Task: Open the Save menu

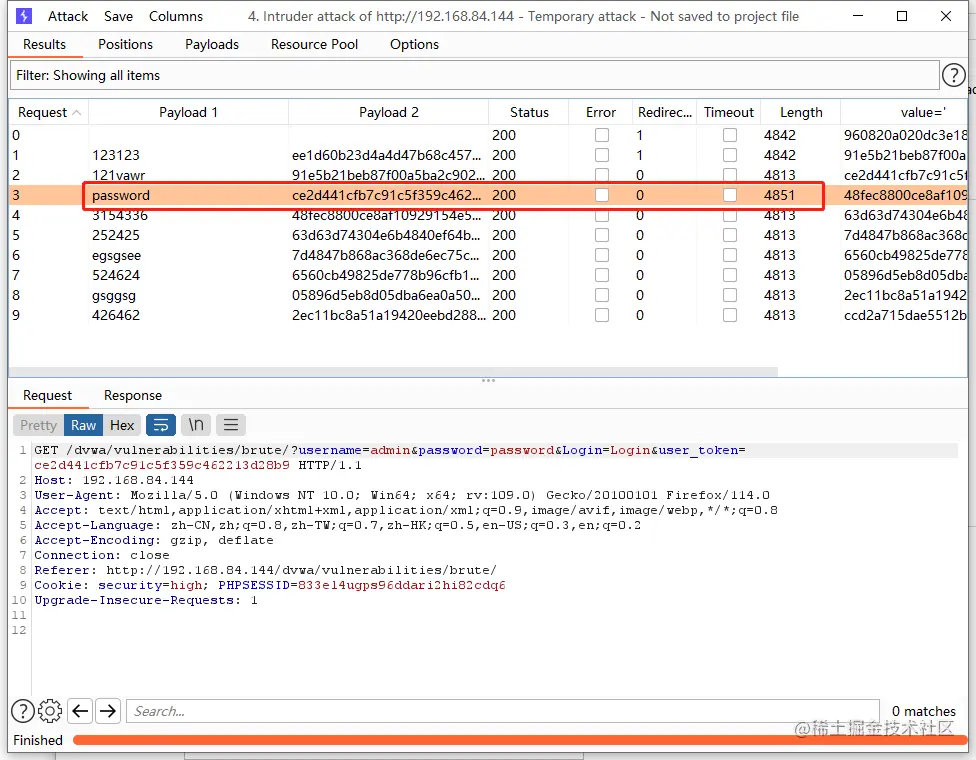Action: coord(118,16)
